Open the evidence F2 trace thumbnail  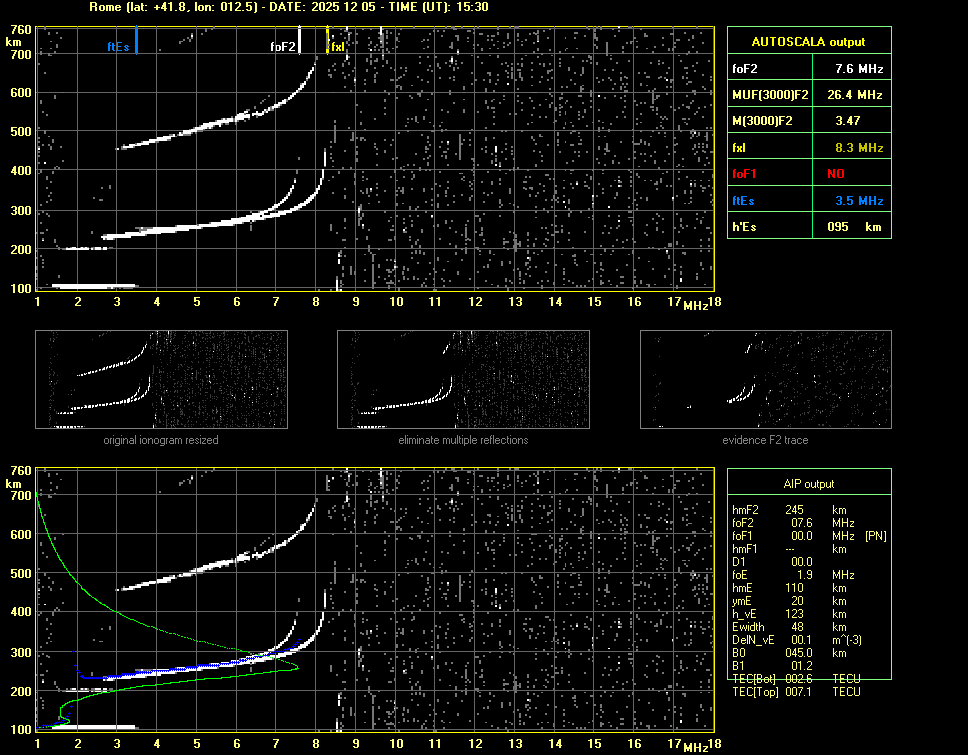(x=765, y=380)
